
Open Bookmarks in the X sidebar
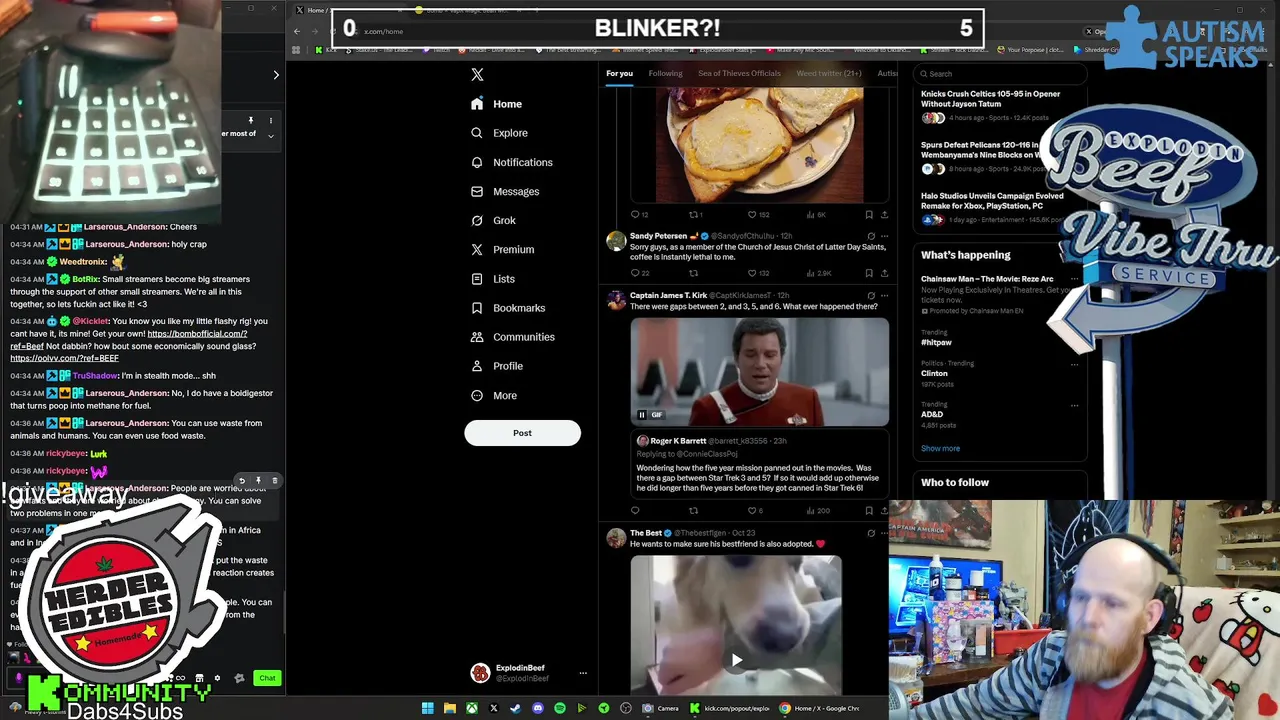[508, 308]
